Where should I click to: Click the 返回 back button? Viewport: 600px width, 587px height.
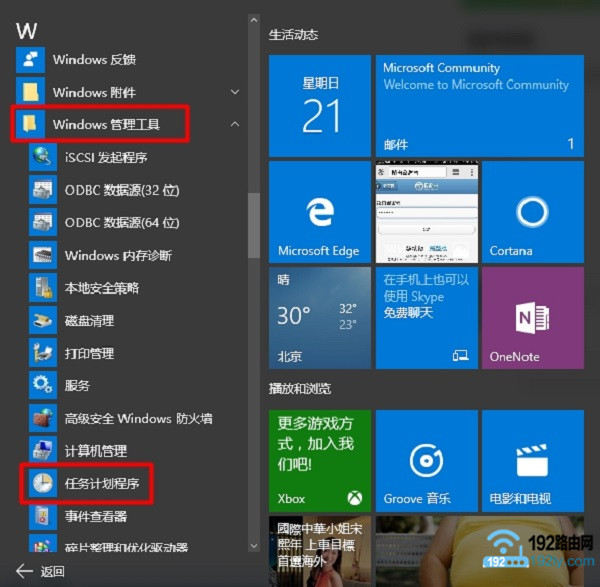(41, 571)
